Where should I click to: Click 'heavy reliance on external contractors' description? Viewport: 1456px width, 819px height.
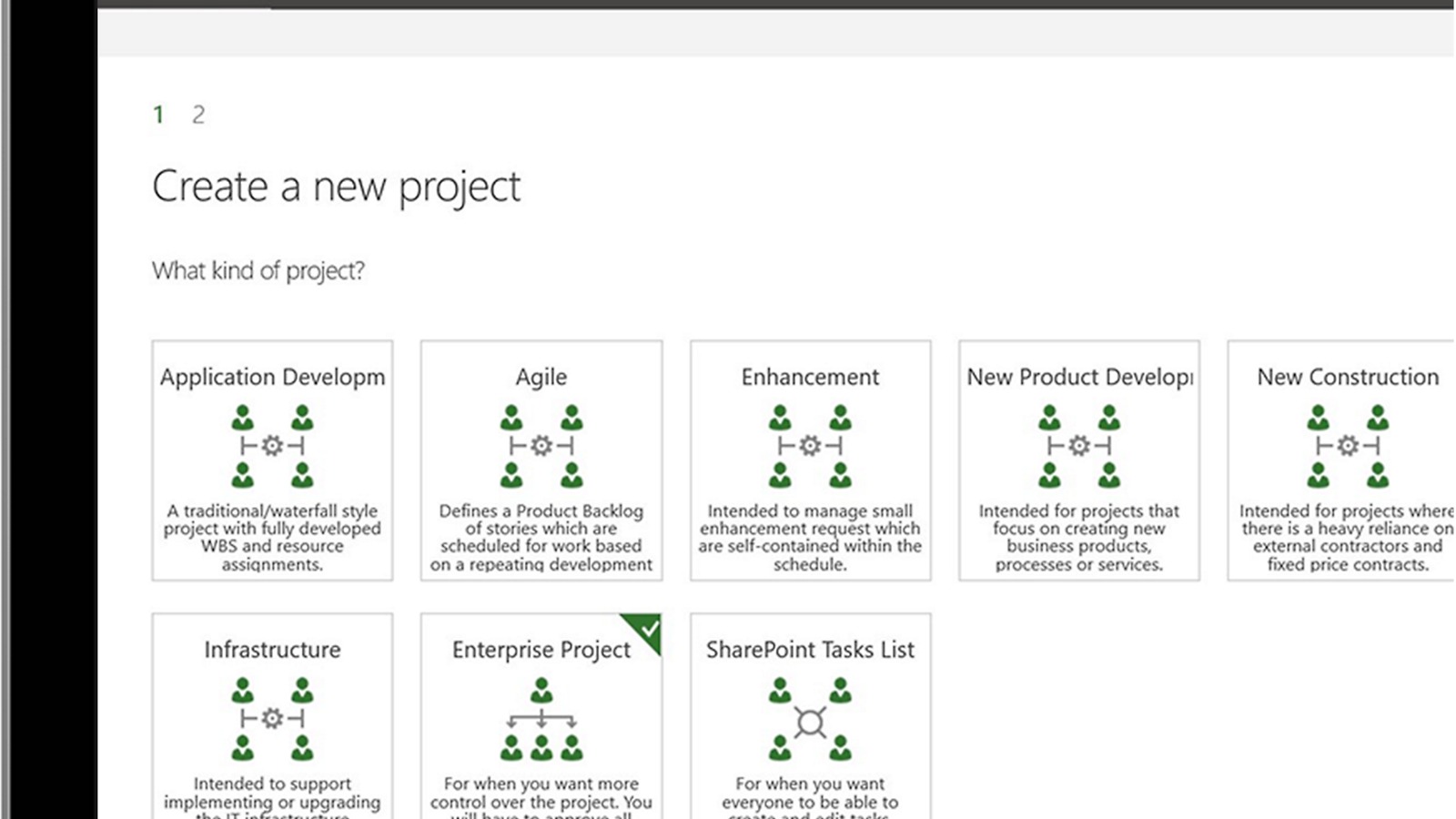tap(1348, 538)
